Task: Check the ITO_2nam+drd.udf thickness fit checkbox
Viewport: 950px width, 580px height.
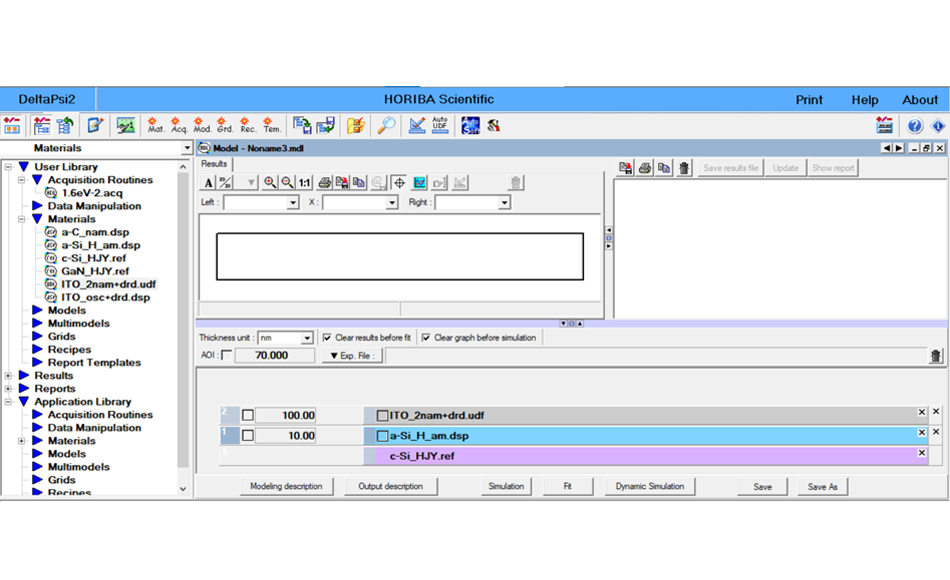Action: (248, 415)
